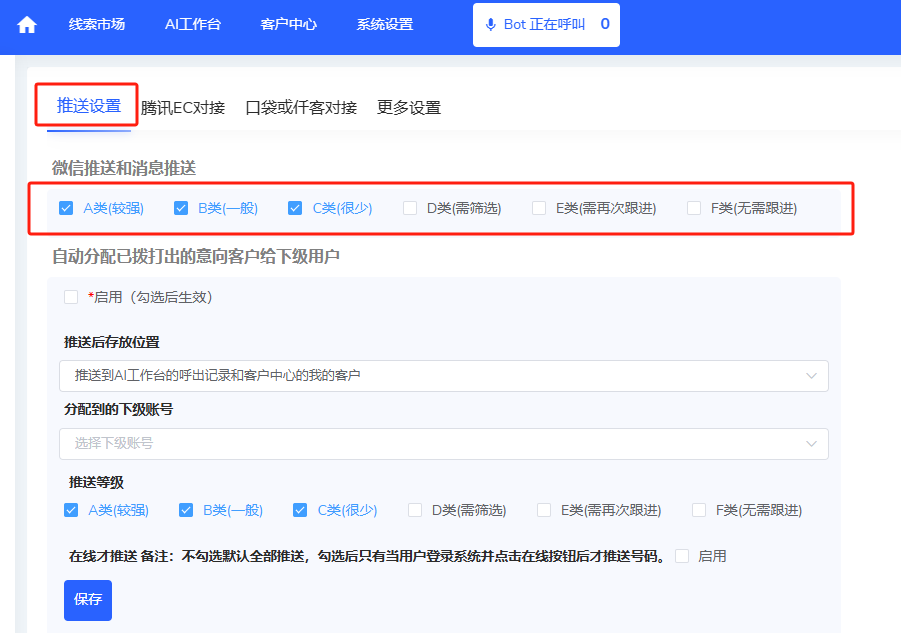Screen dimensions: 901x633
Task: Open the 线索市场 menu
Action: pyautogui.click(x=97, y=25)
